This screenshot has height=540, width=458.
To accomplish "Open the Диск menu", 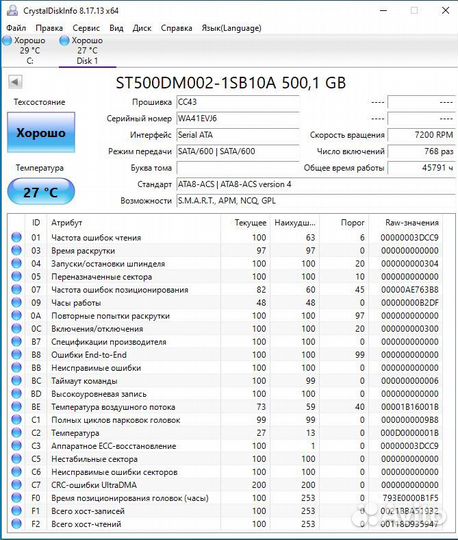I will (x=142, y=28).
